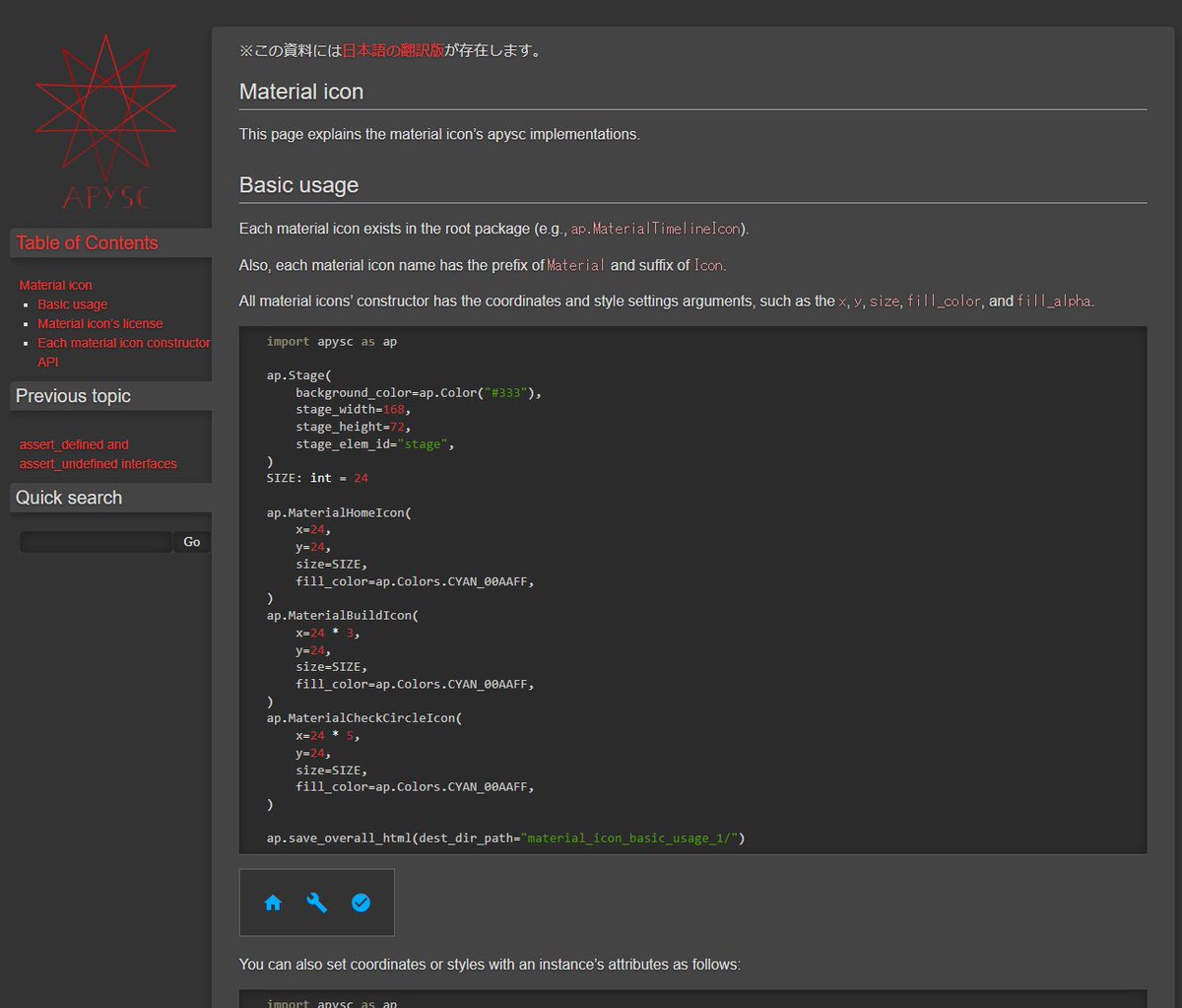Viewport: 1182px width, 1008px height.
Task: Click the ap.save_overall_html code line
Action: (x=506, y=839)
